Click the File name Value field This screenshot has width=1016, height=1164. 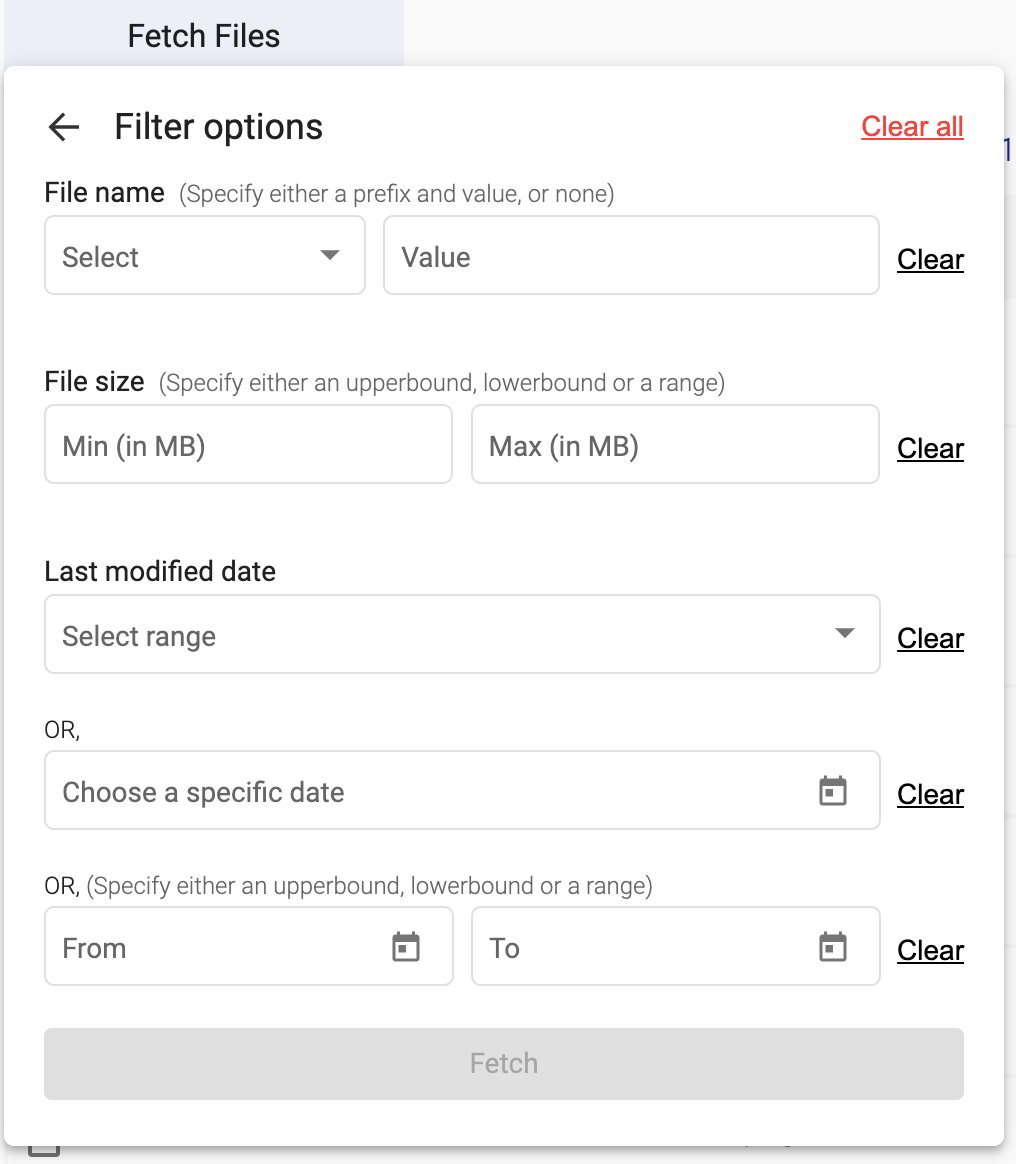click(630, 256)
